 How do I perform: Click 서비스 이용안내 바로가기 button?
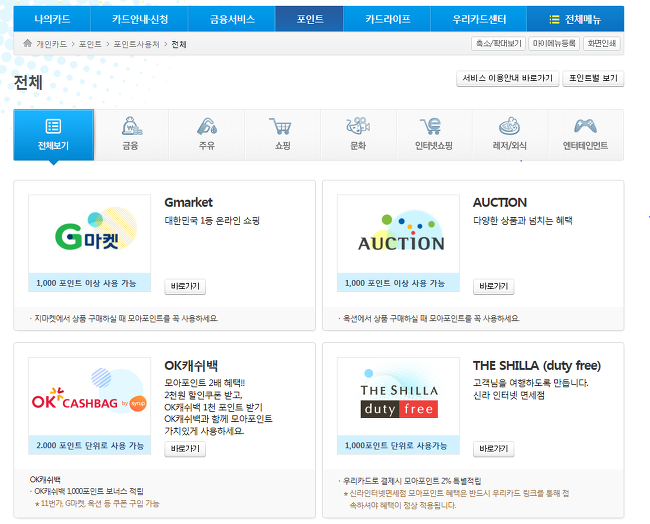coord(508,78)
